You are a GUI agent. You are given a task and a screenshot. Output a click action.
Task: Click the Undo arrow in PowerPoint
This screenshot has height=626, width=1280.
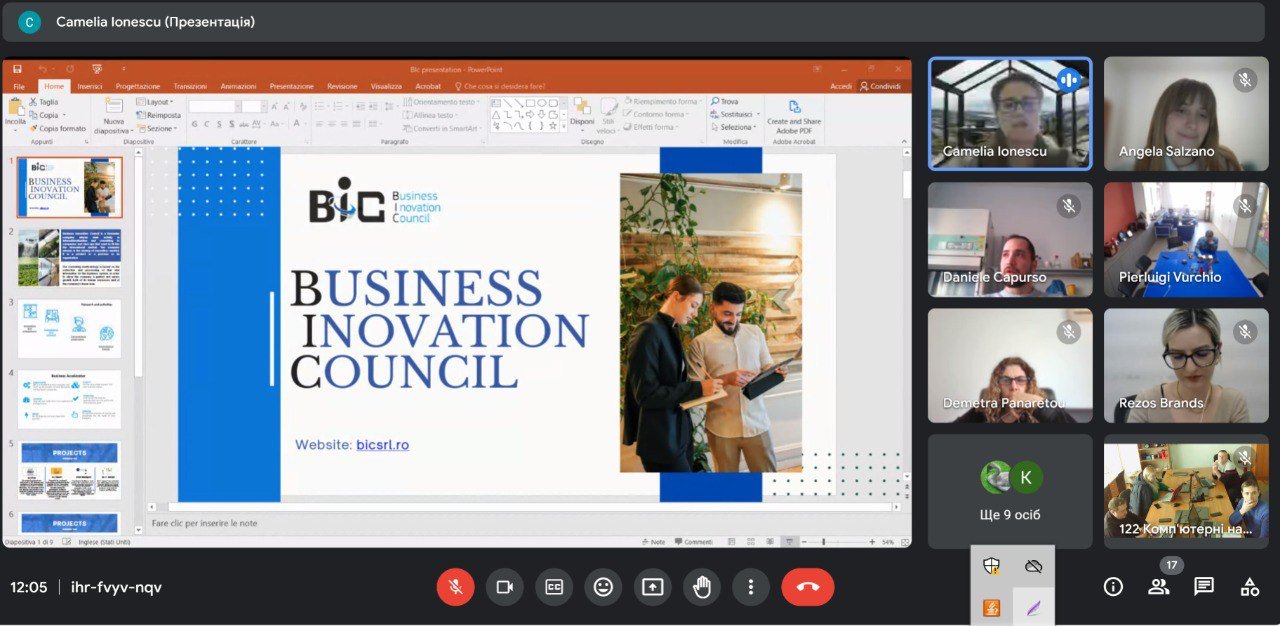(x=42, y=69)
